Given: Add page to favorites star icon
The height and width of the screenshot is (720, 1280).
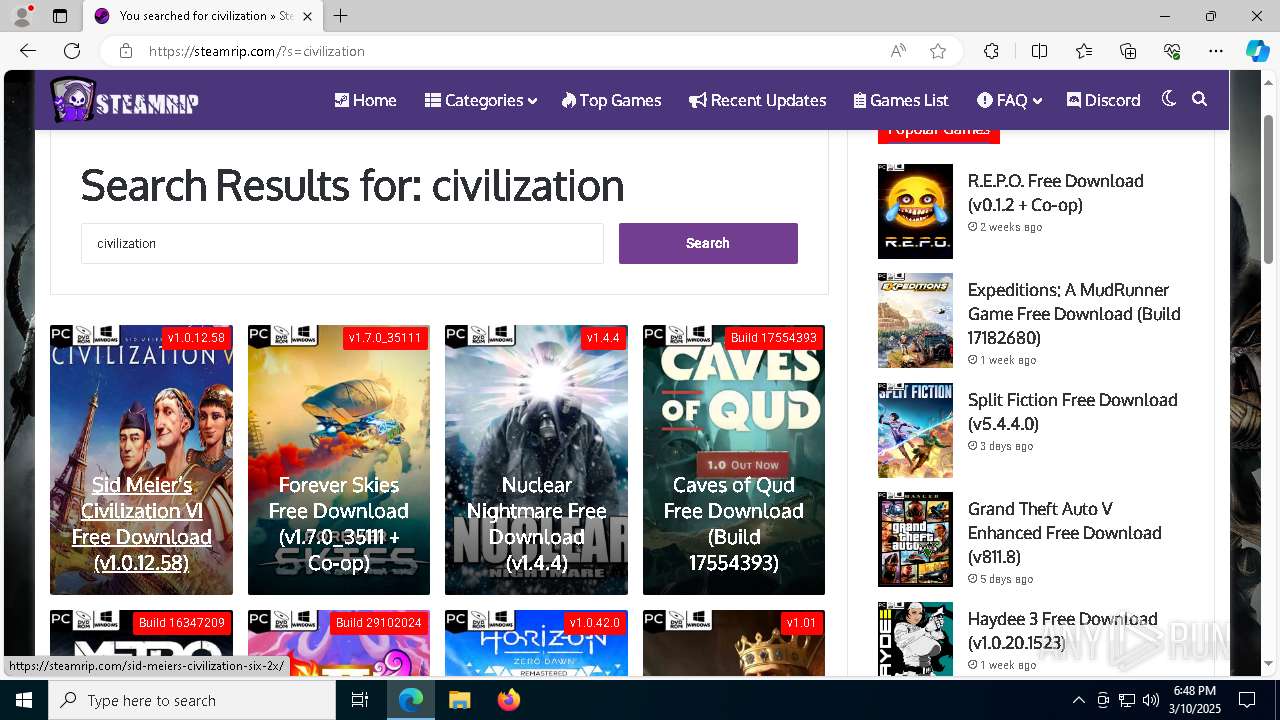Looking at the screenshot, I should pyautogui.click(x=938, y=51).
